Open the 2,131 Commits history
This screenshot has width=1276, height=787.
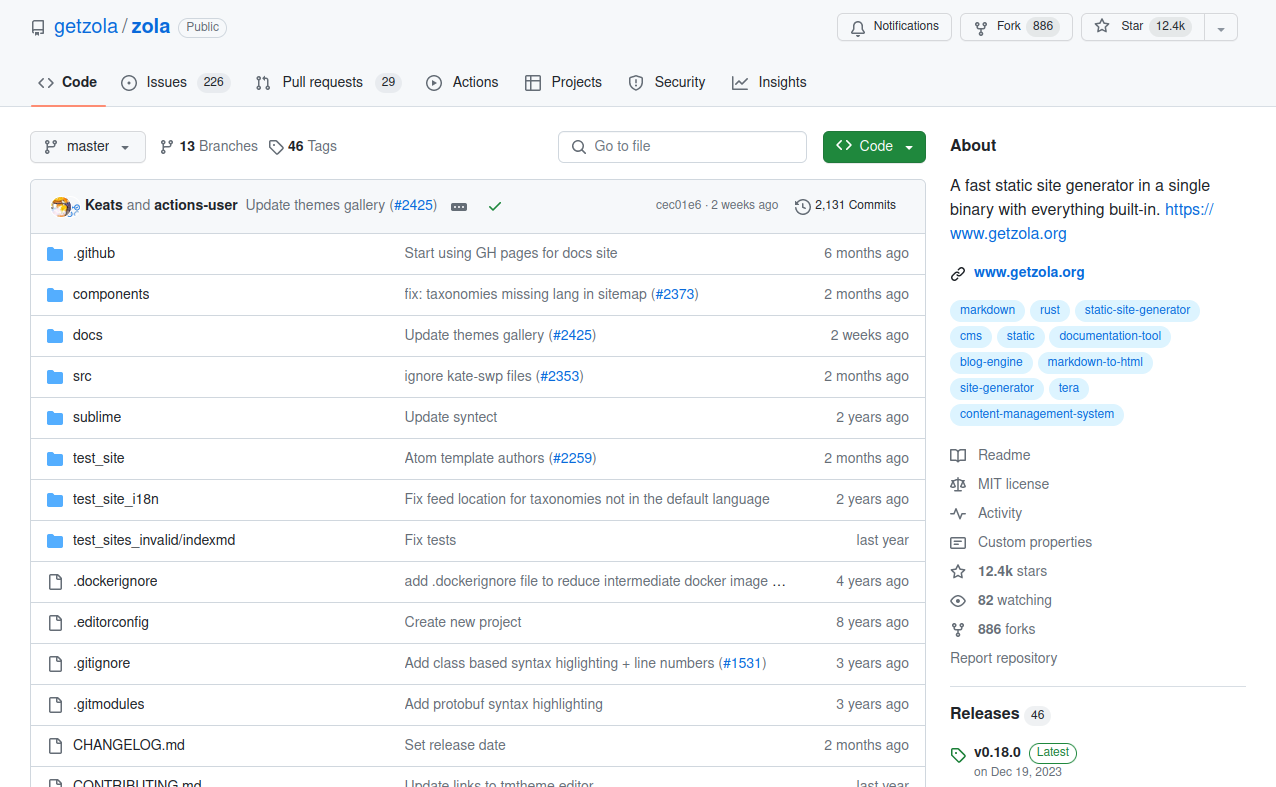(x=845, y=205)
